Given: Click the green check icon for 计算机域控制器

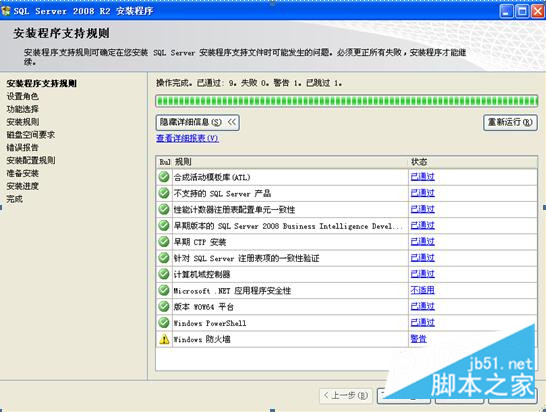Looking at the screenshot, I should [x=164, y=274].
